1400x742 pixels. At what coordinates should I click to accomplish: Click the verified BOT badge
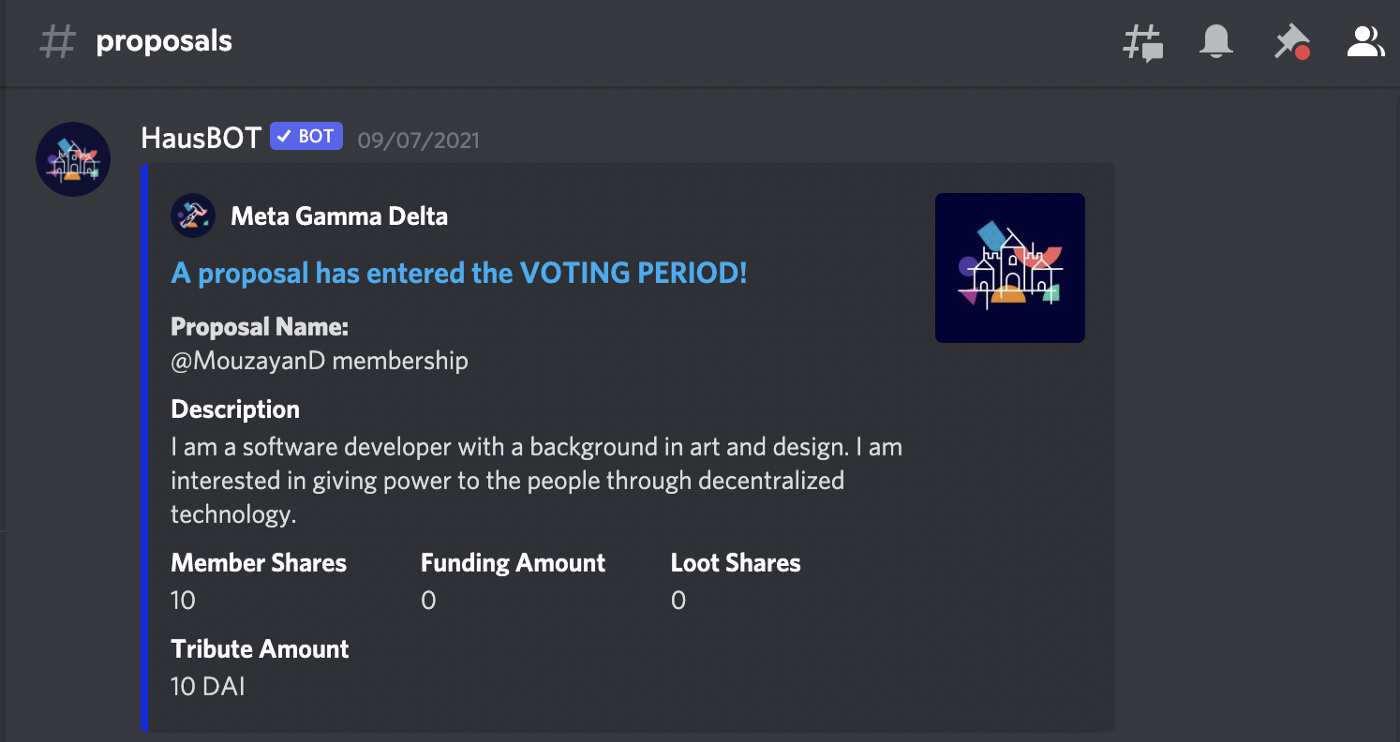(306, 136)
